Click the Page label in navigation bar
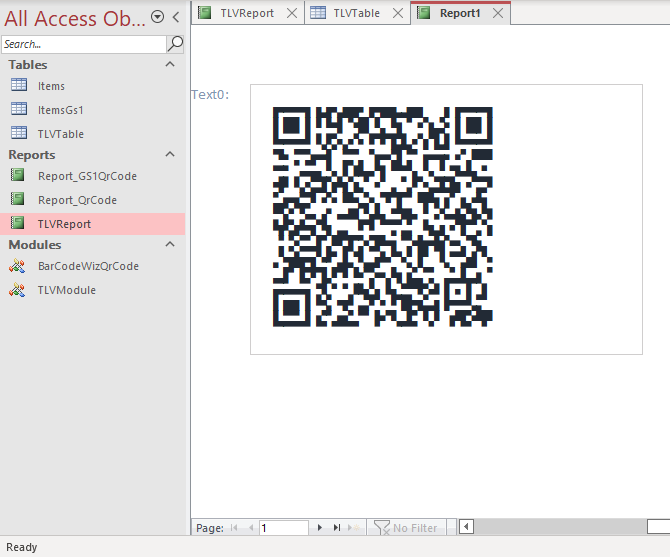This screenshot has width=670, height=557. [210, 528]
